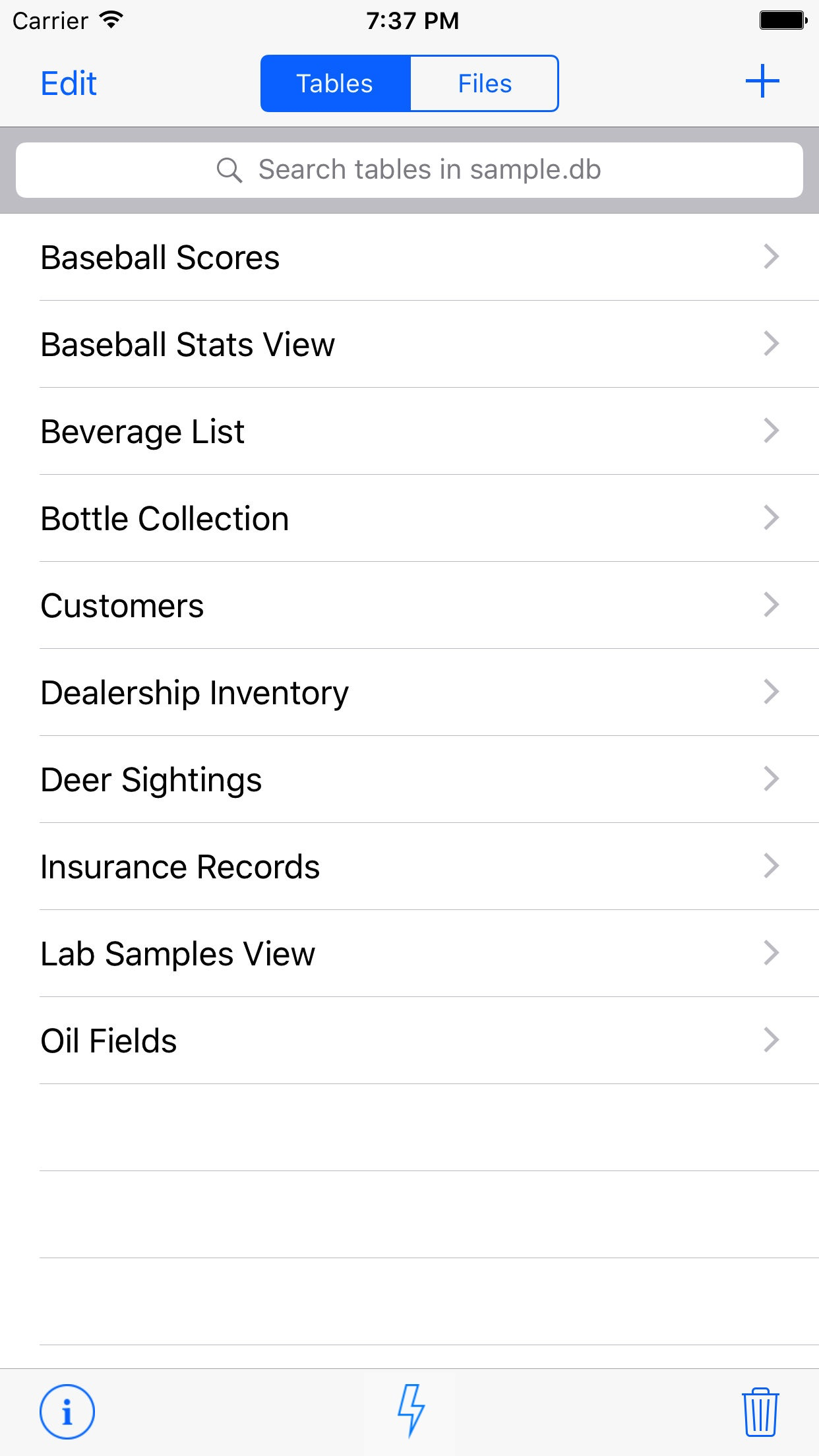Tap the plus icon to add table

(x=762, y=82)
